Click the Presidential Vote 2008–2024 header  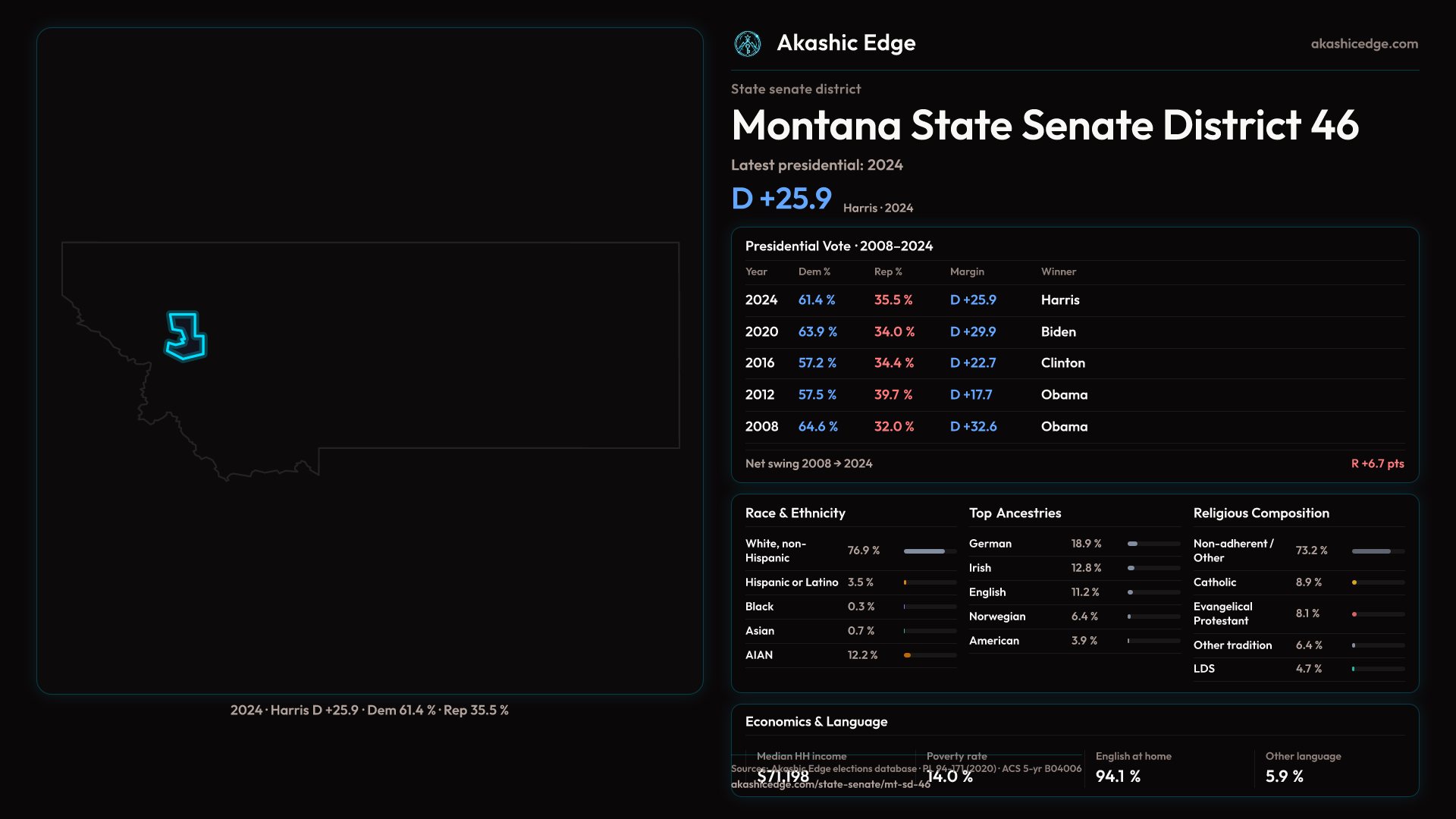point(839,246)
